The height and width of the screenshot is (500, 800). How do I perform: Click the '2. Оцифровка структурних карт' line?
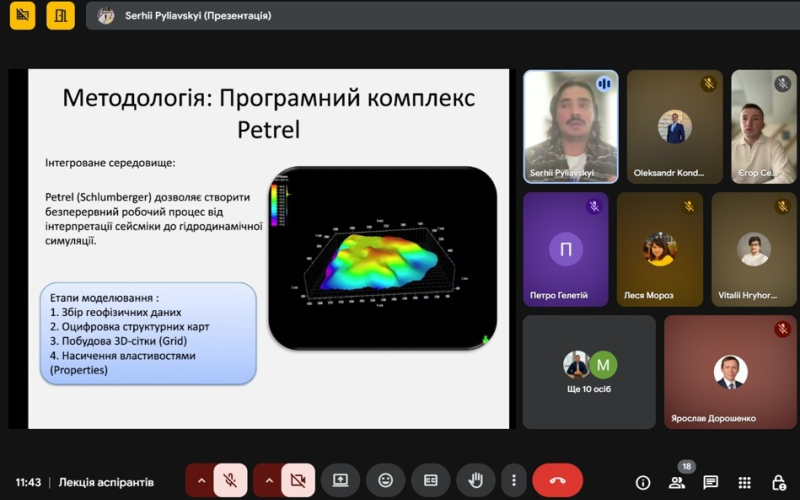130,327
